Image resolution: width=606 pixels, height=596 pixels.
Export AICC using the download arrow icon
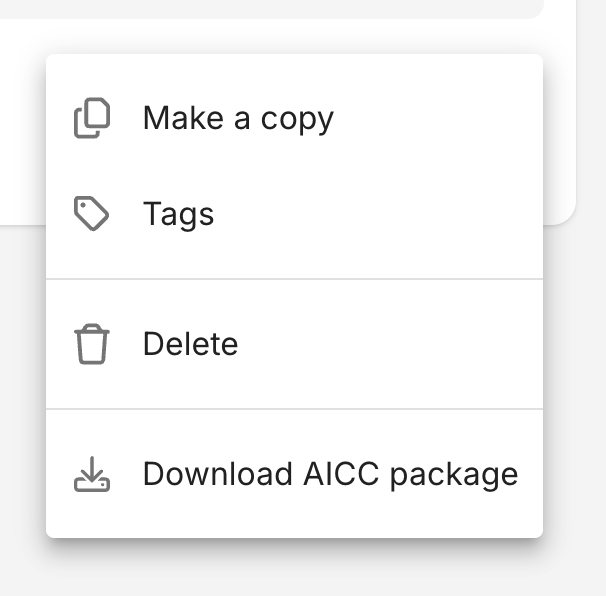coord(92,474)
